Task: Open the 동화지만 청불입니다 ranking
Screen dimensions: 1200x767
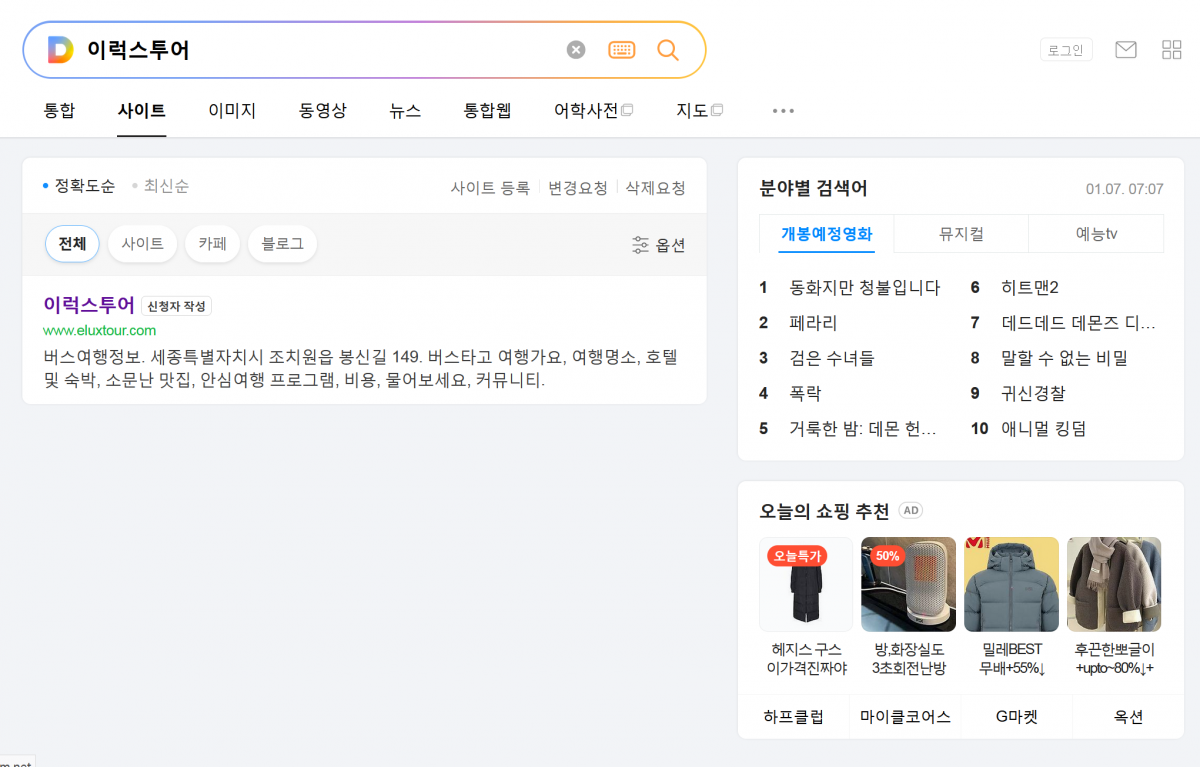Action: pyautogui.click(x=865, y=288)
